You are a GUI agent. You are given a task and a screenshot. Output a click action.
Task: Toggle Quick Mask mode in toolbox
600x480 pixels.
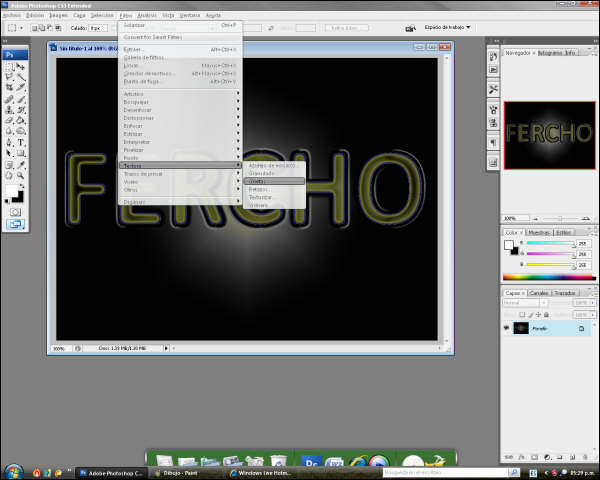click(15, 212)
